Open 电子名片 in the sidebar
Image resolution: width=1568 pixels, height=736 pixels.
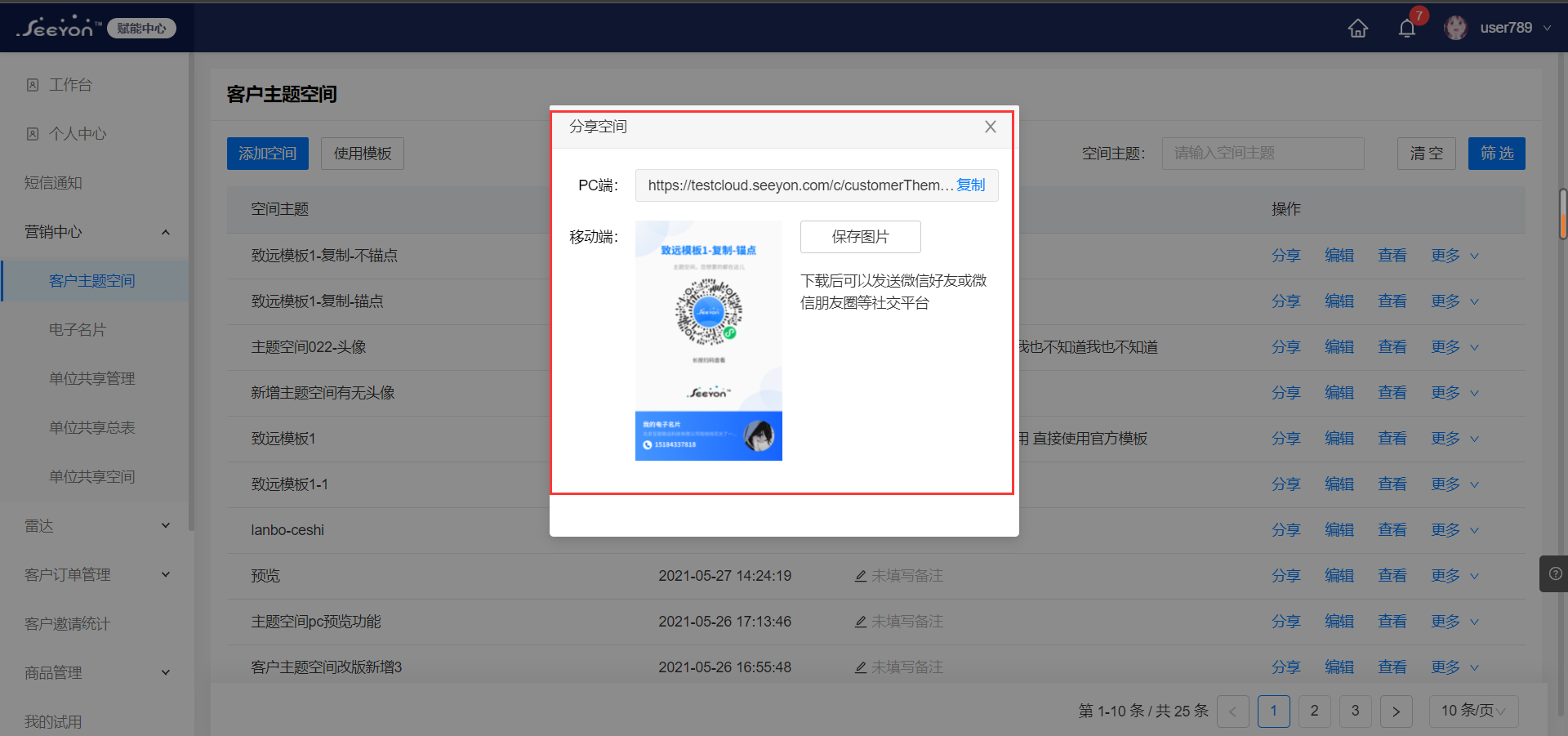pos(78,330)
